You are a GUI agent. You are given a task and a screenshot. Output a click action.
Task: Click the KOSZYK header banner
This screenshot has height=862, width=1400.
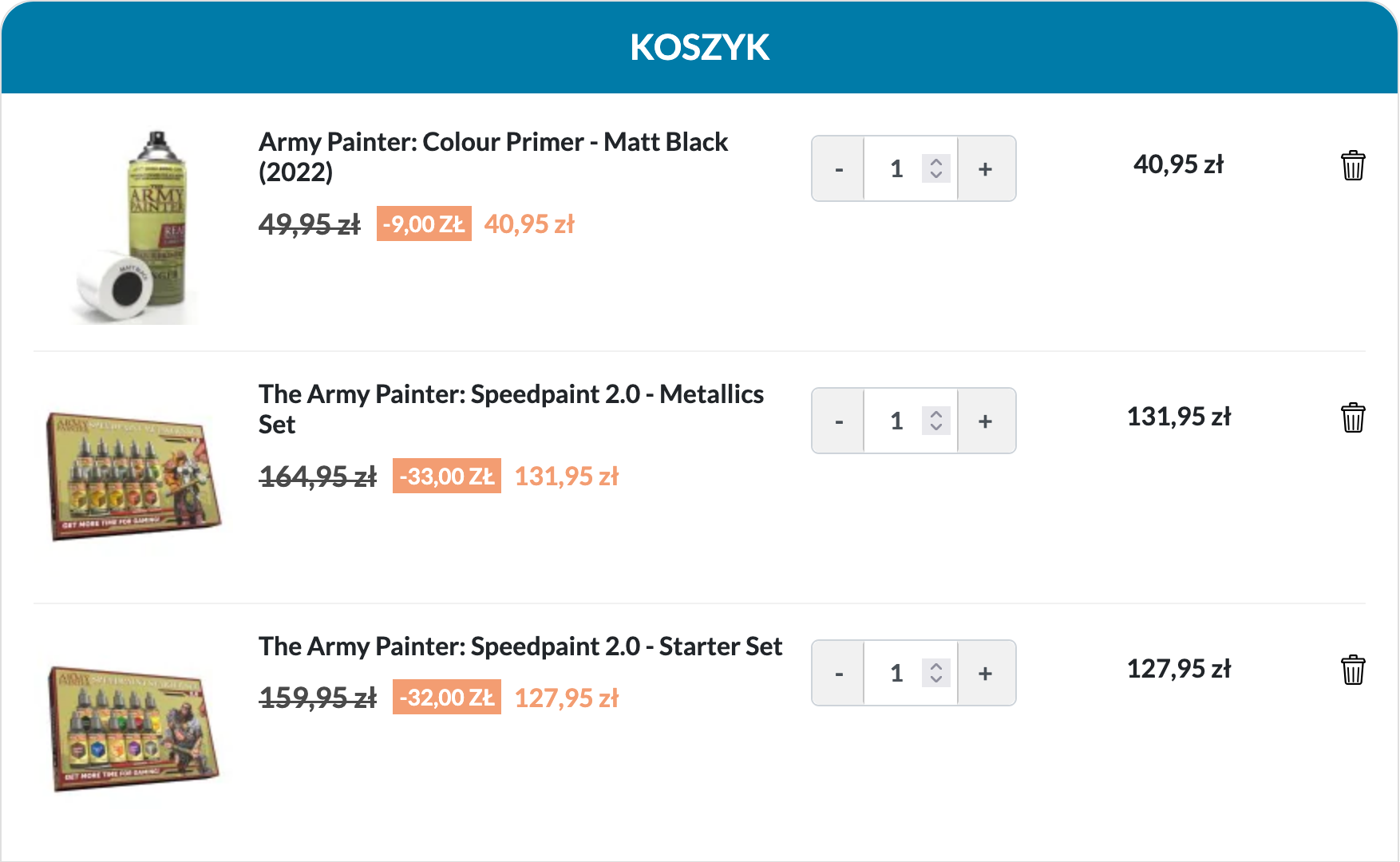coord(699,48)
